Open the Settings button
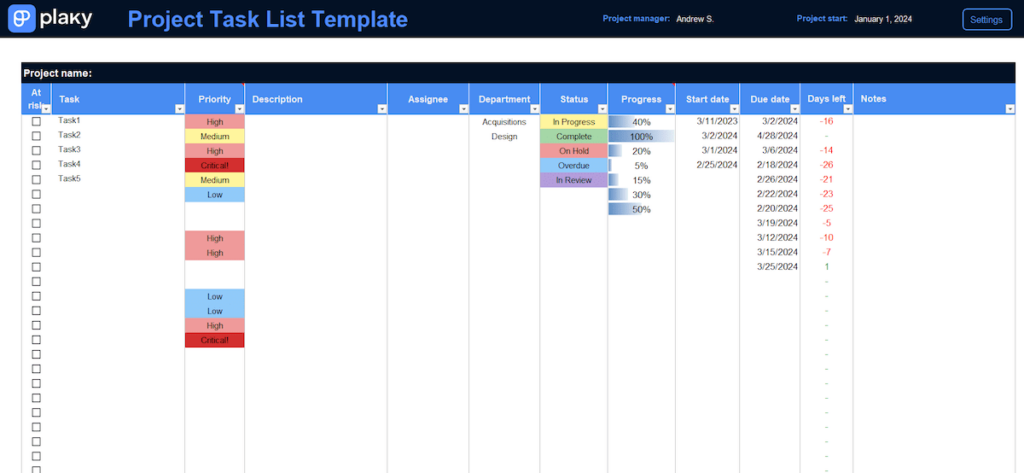 click(986, 20)
